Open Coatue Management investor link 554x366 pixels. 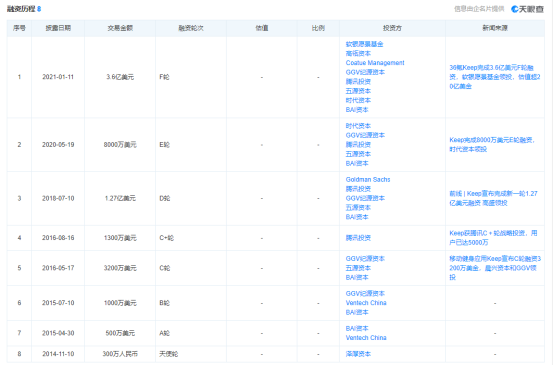point(375,63)
